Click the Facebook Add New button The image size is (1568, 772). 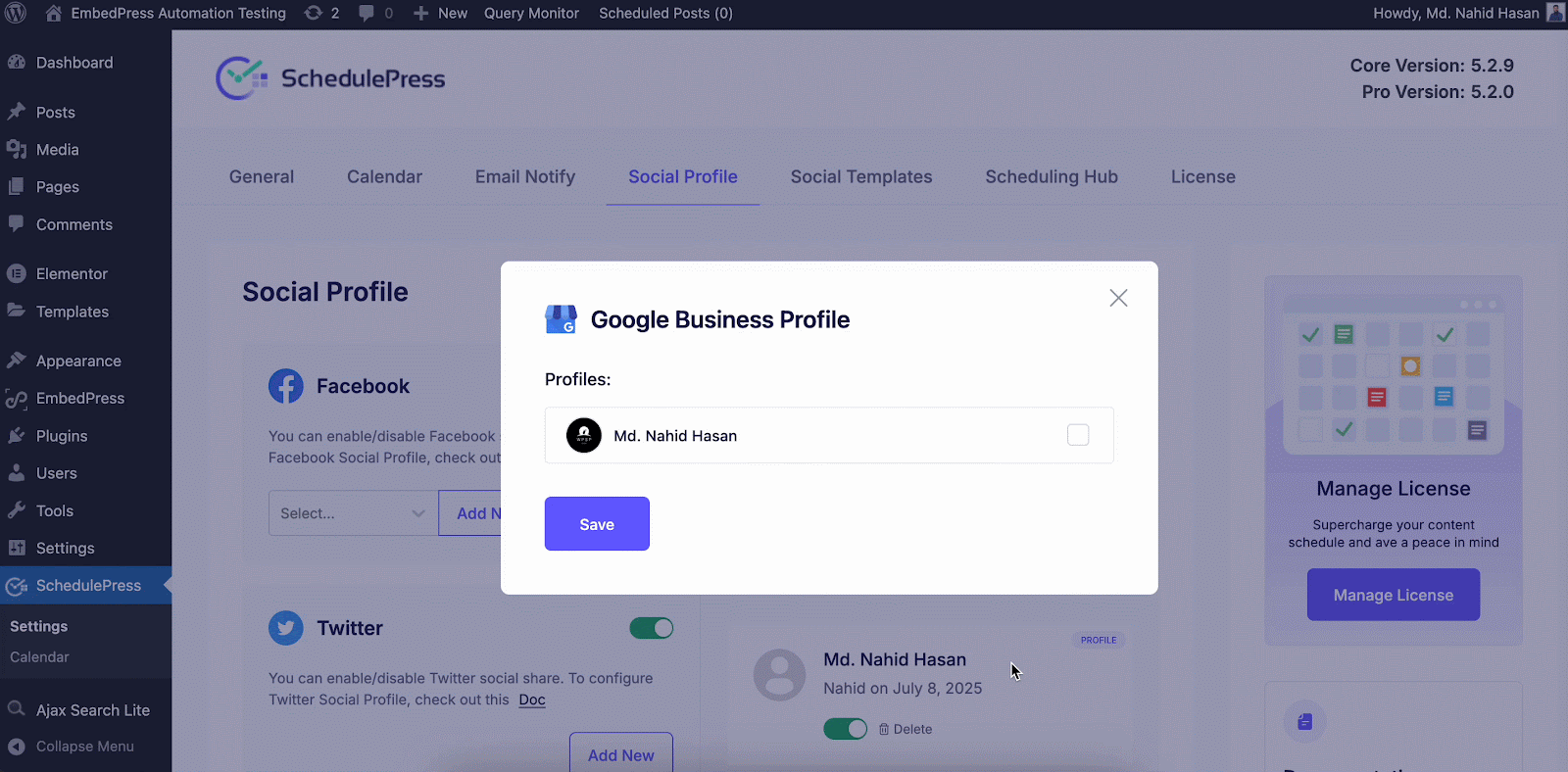click(x=470, y=512)
